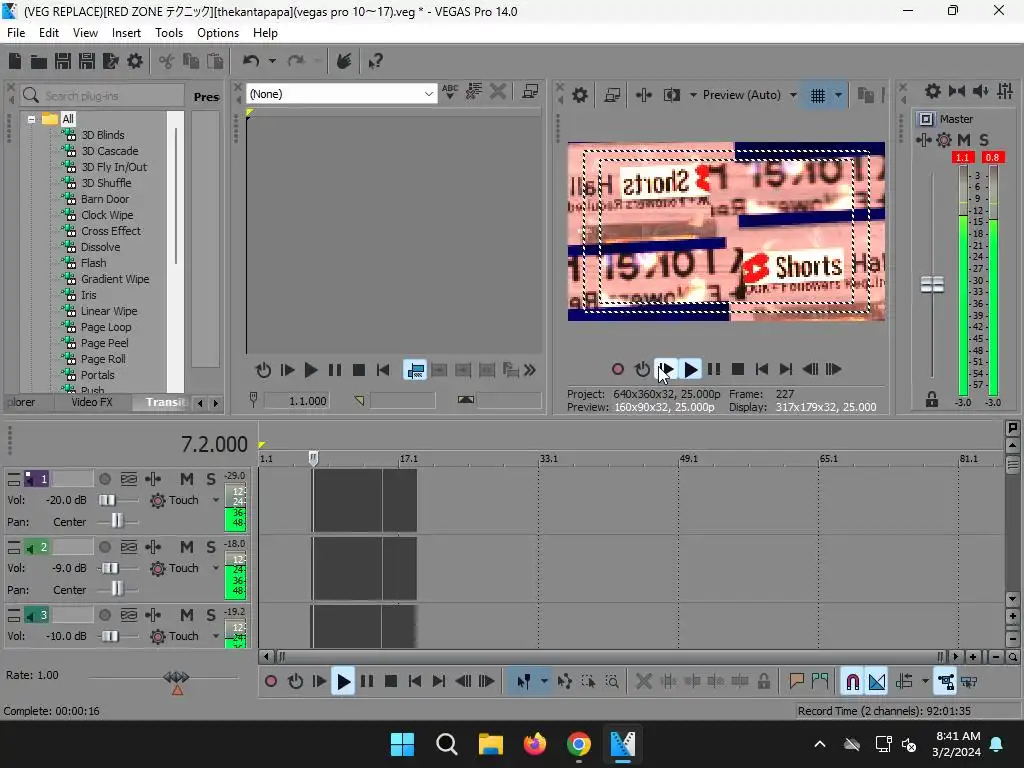Click the timeline cursor marker on the ruler

click(313, 458)
